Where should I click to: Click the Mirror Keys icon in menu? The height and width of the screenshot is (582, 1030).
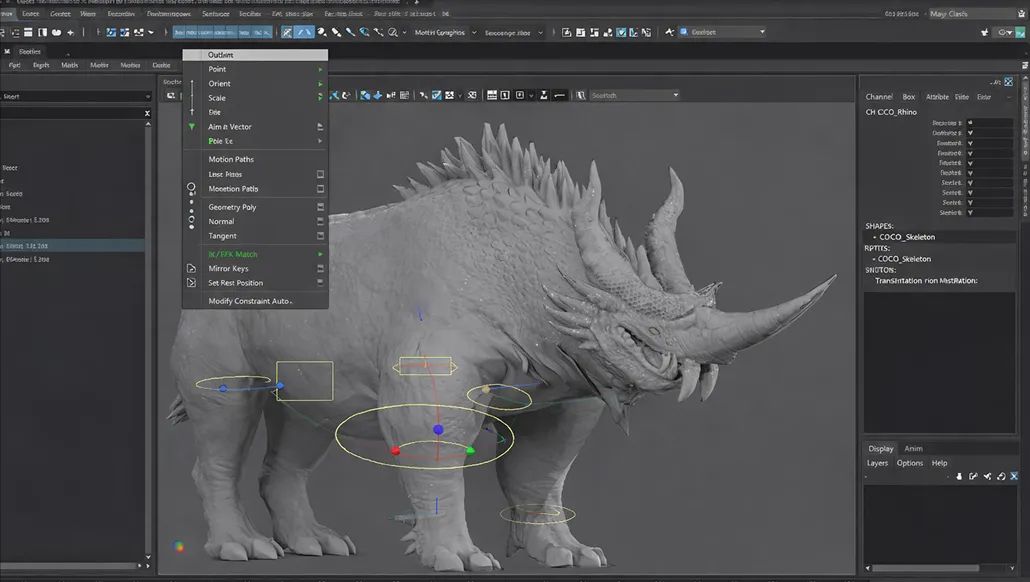pyautogui.click(x=191, y=268)
